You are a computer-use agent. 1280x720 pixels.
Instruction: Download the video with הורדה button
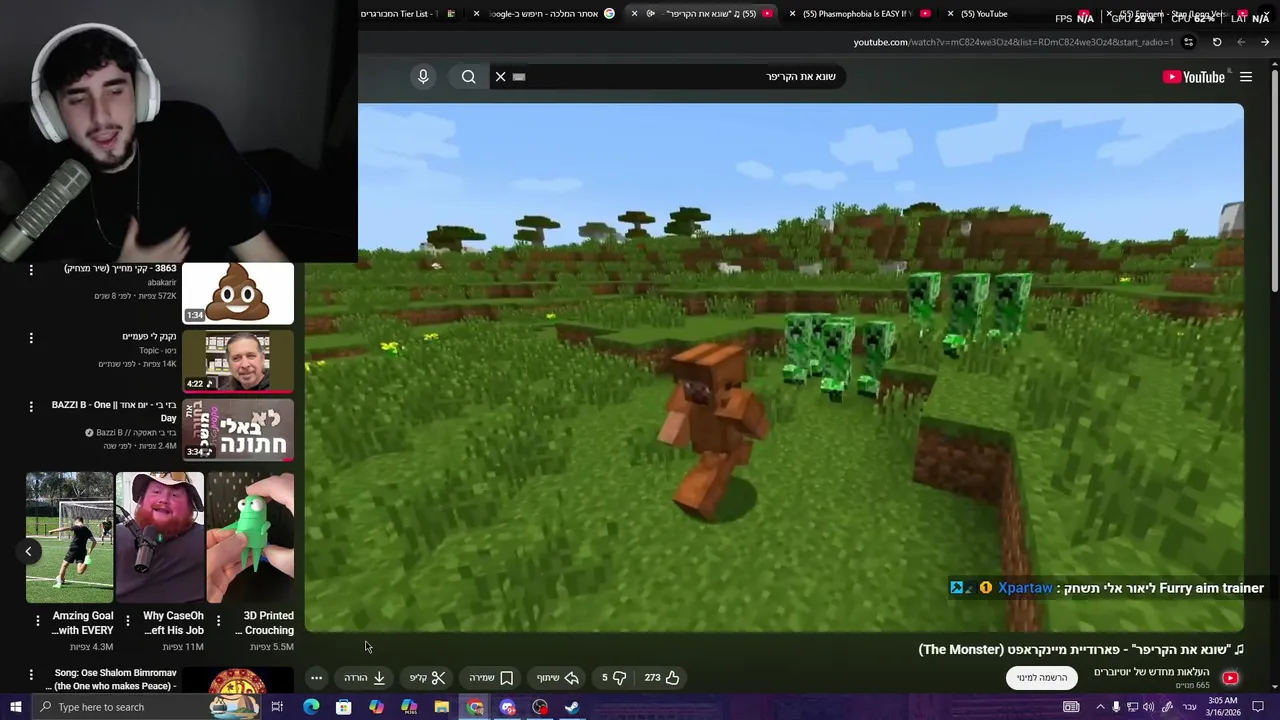coord(365,678)
